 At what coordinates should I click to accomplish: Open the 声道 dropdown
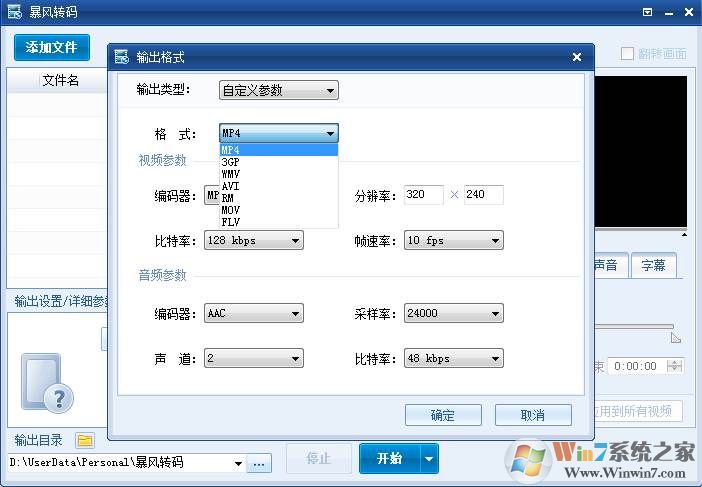pos(253,359)
